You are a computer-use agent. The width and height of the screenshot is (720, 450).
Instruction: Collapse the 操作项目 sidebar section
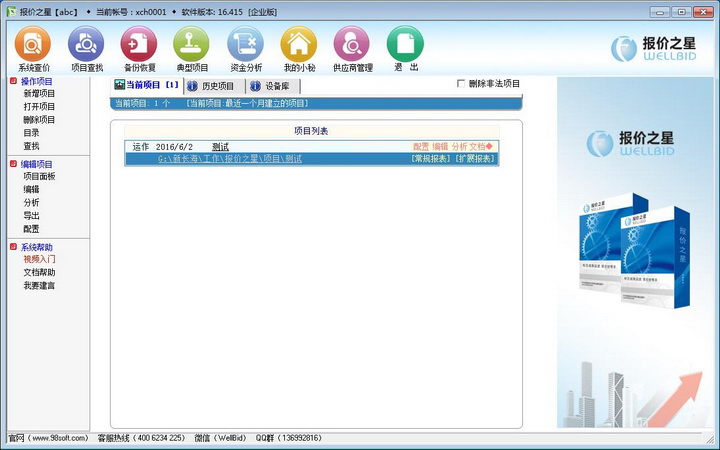point(13,81)
